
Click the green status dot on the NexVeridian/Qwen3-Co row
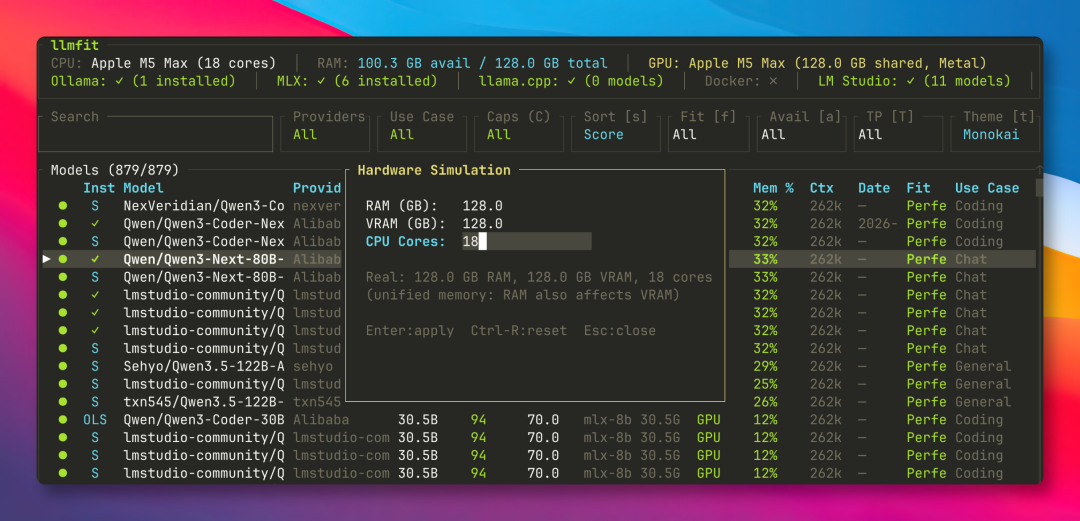pyautogui.click(x=63, y=205)
